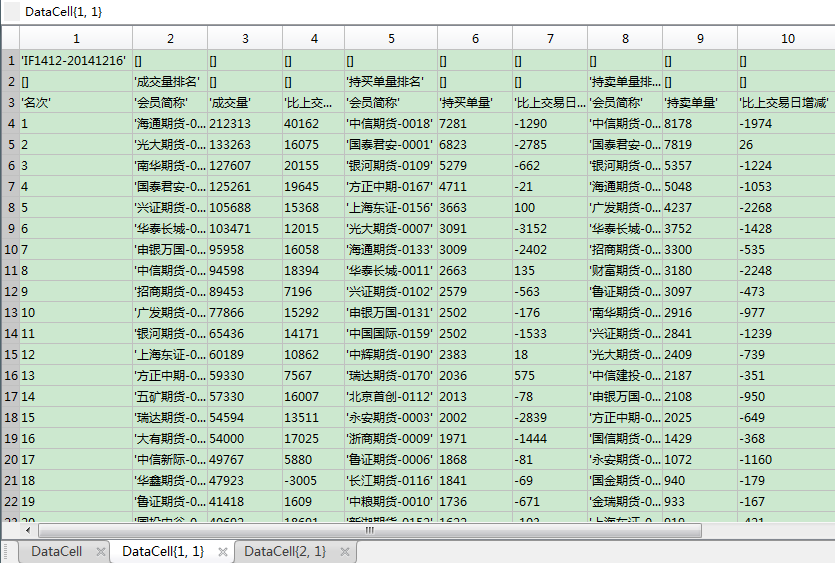Select cell with value -3005

click(x=314, y=480)
